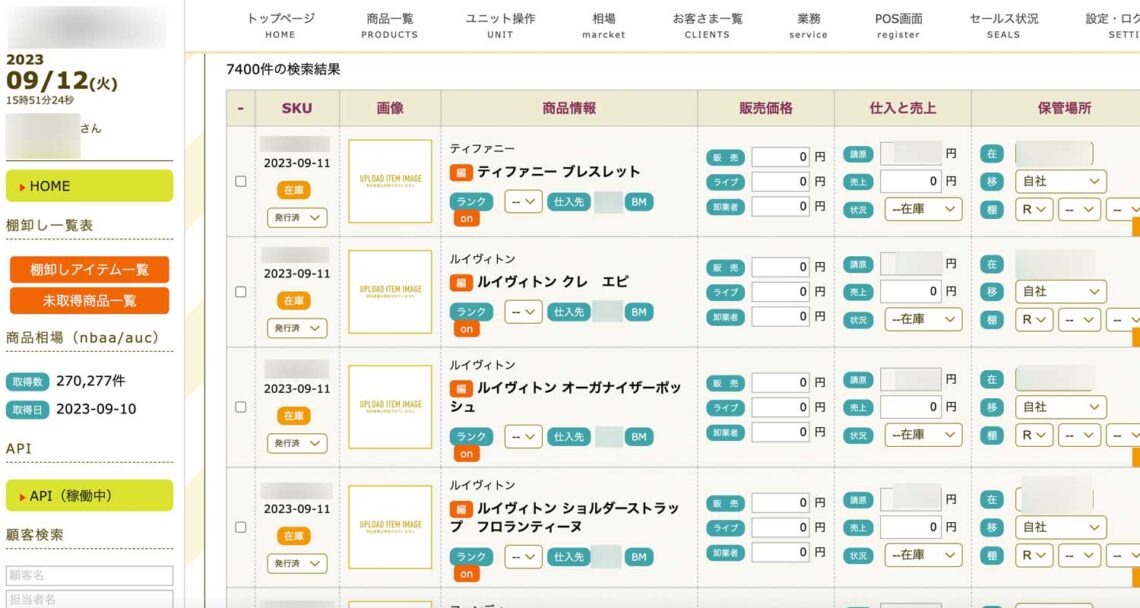Click the BM badge for ルイヴィトン ショルダーストラップ
This screenshot has width=1140, height=608.
tap(639, 557)
